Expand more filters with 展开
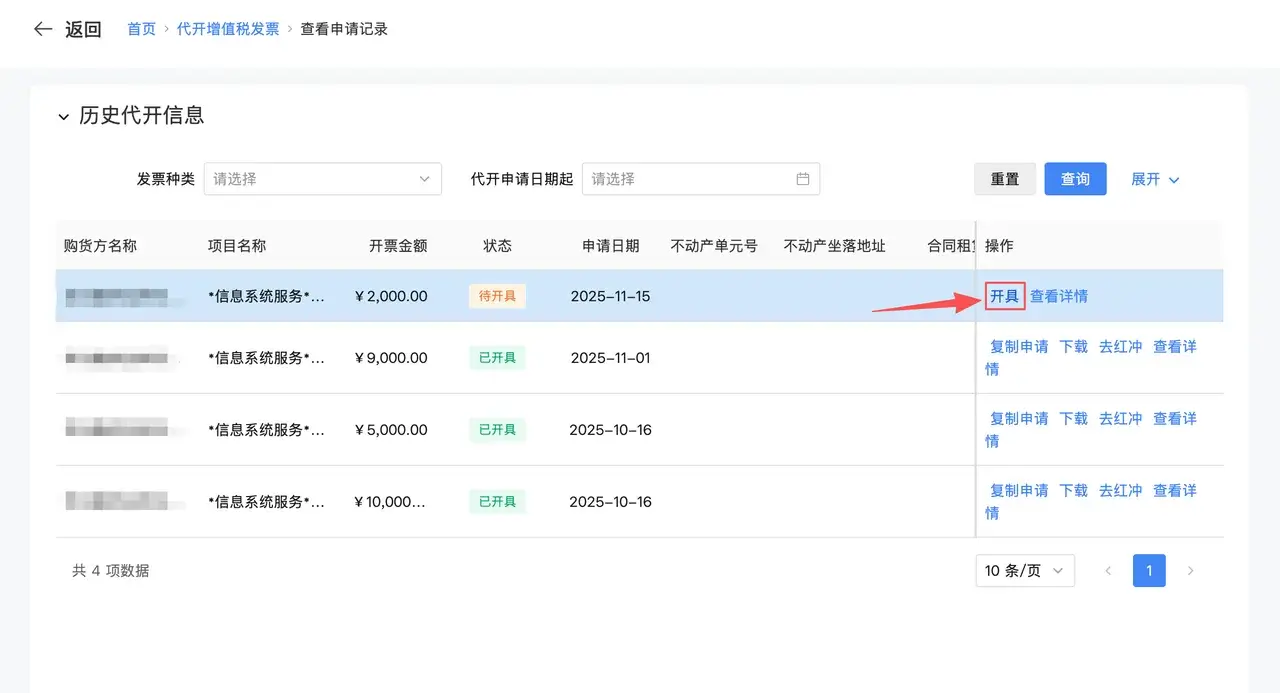Screen dimensions: 1280x693 coord(1155,179)
